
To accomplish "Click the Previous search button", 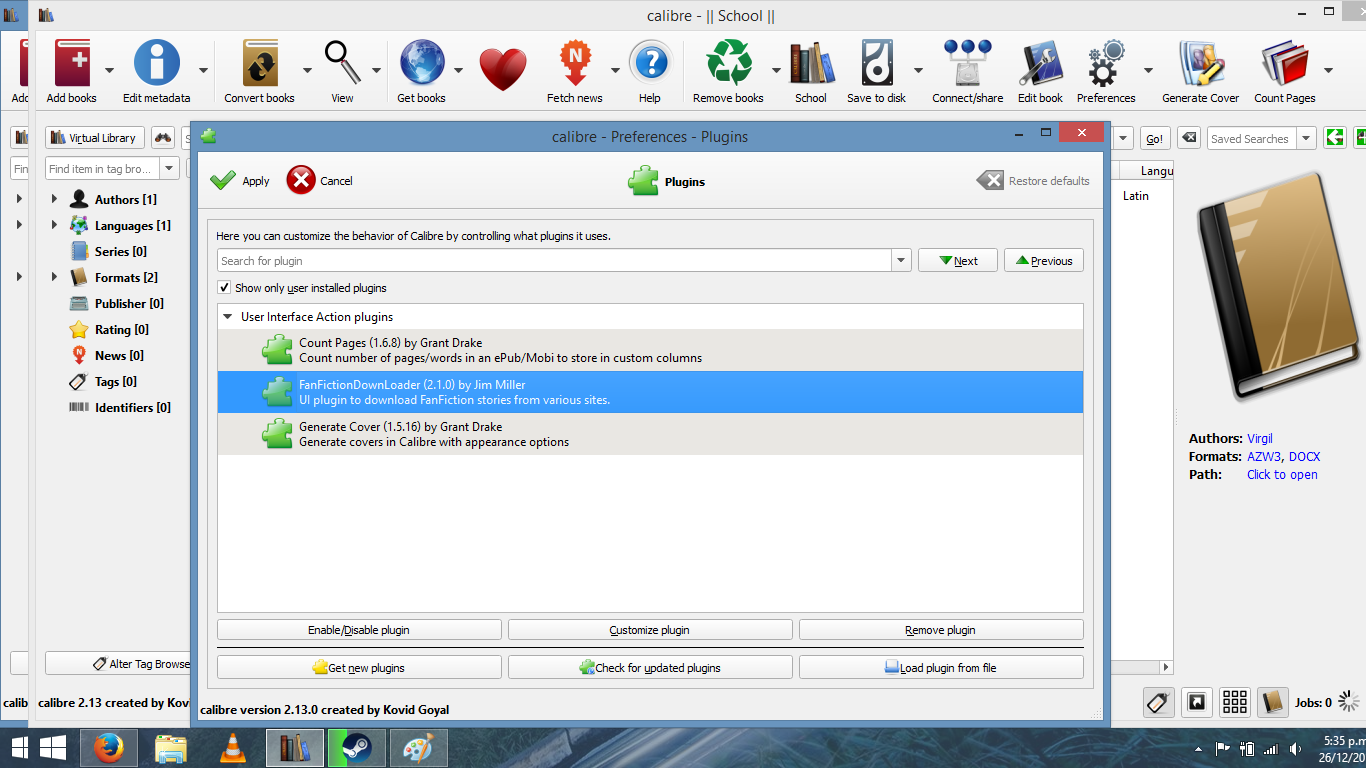I will [1044, 261].
